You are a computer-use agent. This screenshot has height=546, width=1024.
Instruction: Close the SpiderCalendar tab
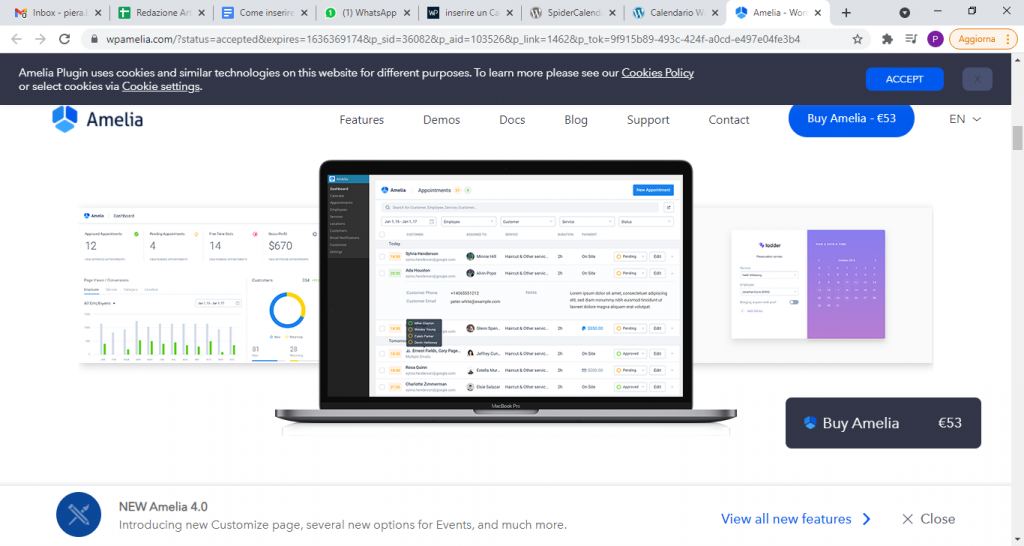click(x=612, y=12)
